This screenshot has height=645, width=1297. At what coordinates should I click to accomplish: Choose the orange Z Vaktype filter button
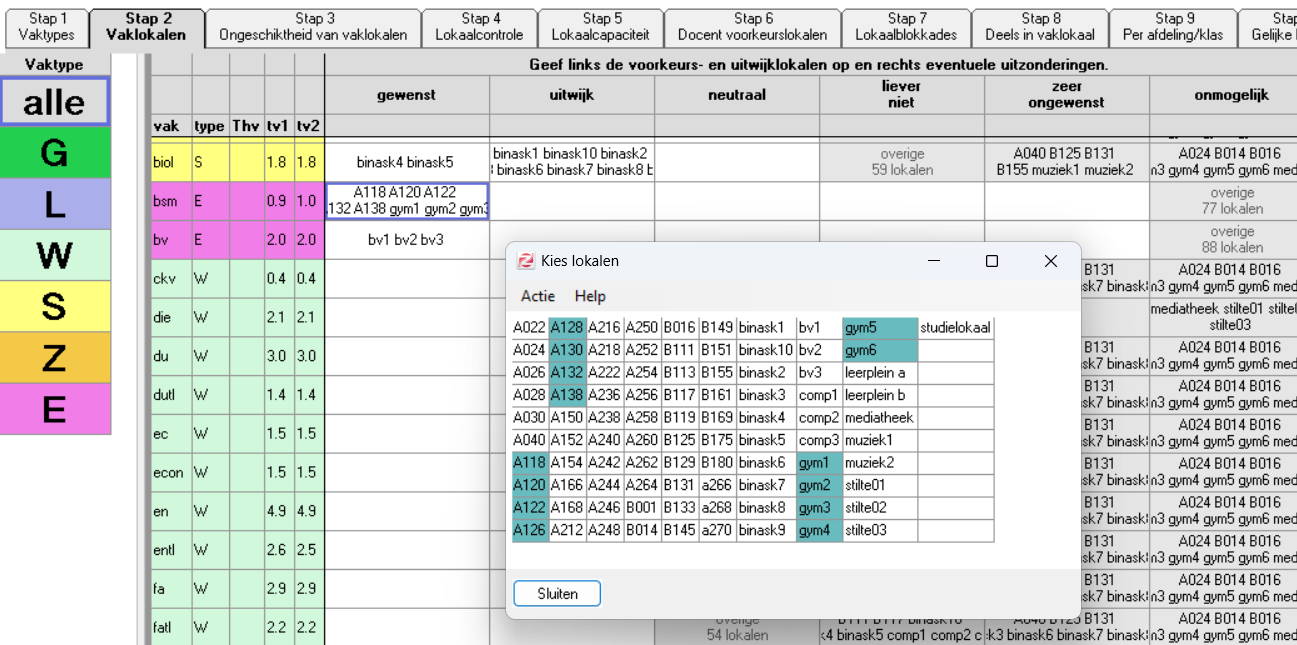(x=55, y=357)
